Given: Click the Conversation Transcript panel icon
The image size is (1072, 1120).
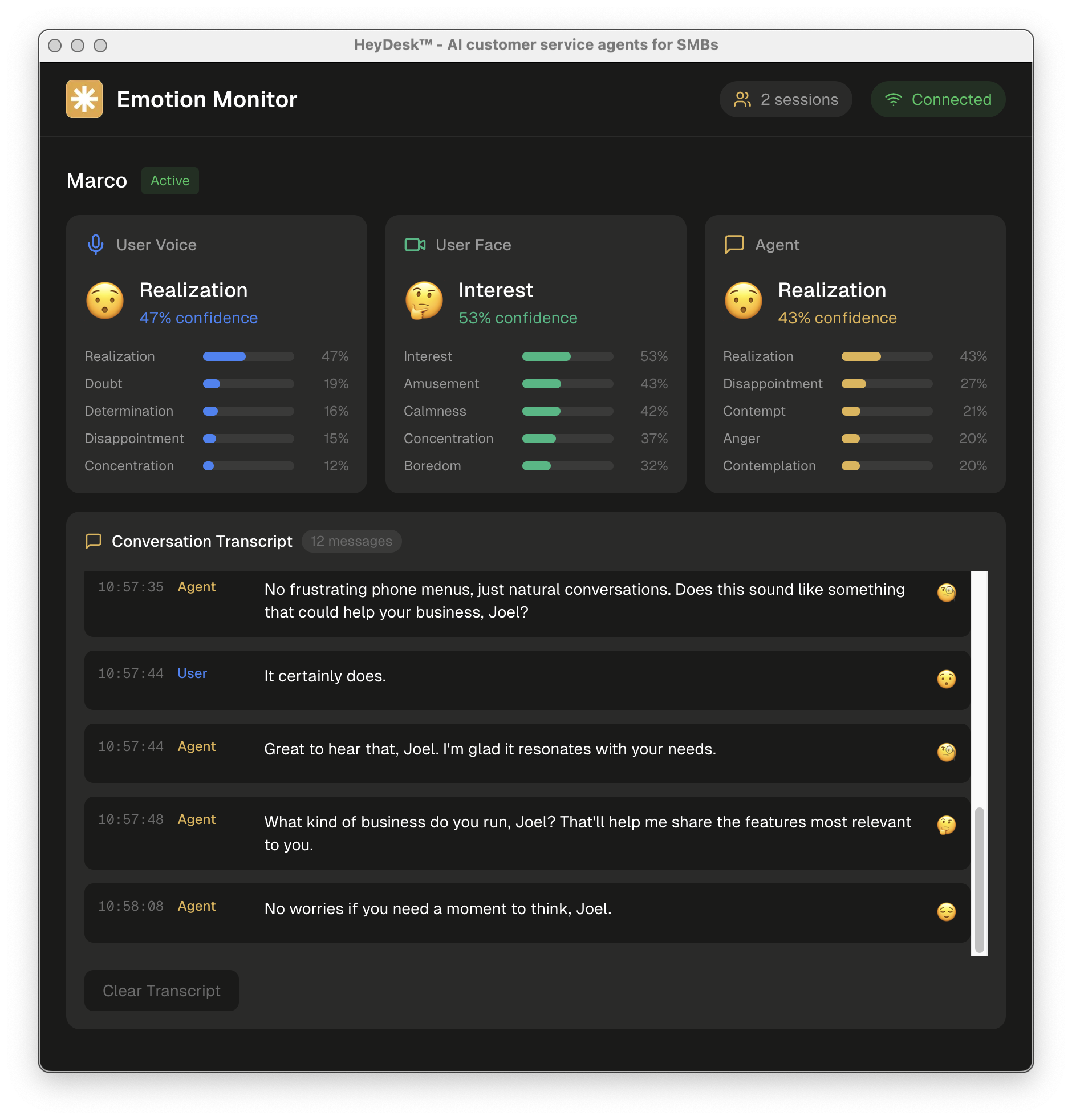Looking at the screenshot, I should pyautogui.click(x=93, y=541).
